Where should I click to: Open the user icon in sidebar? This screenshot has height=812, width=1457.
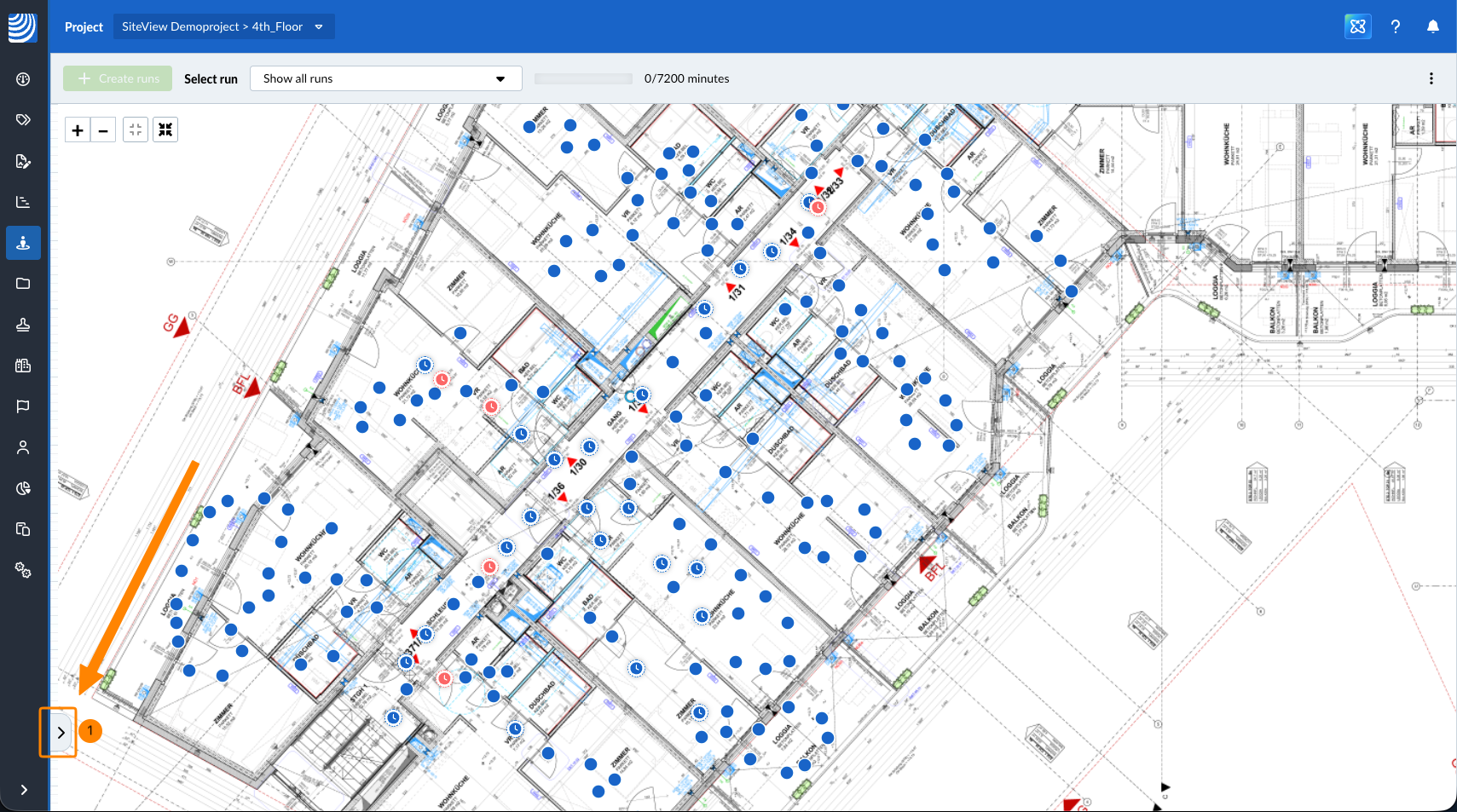[23, 447]
